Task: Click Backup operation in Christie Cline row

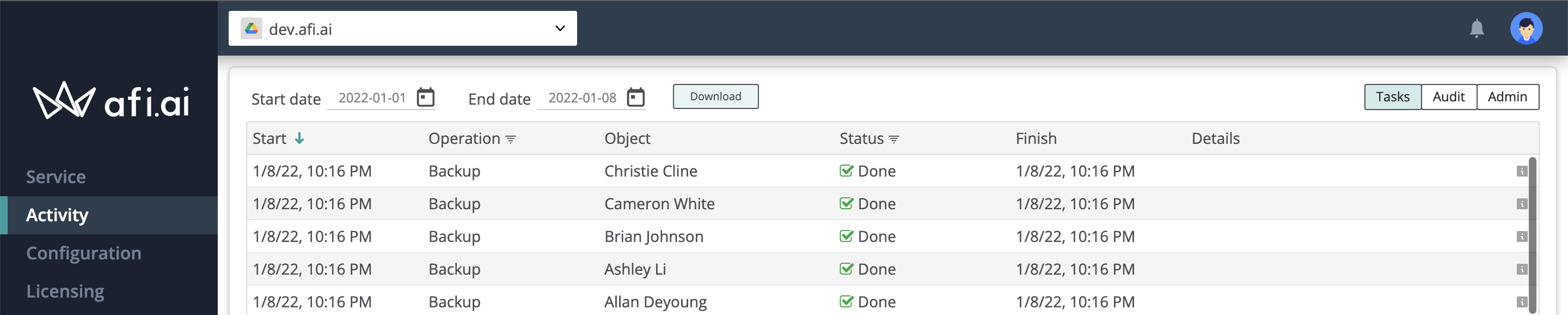Action: tap(454, 171)
